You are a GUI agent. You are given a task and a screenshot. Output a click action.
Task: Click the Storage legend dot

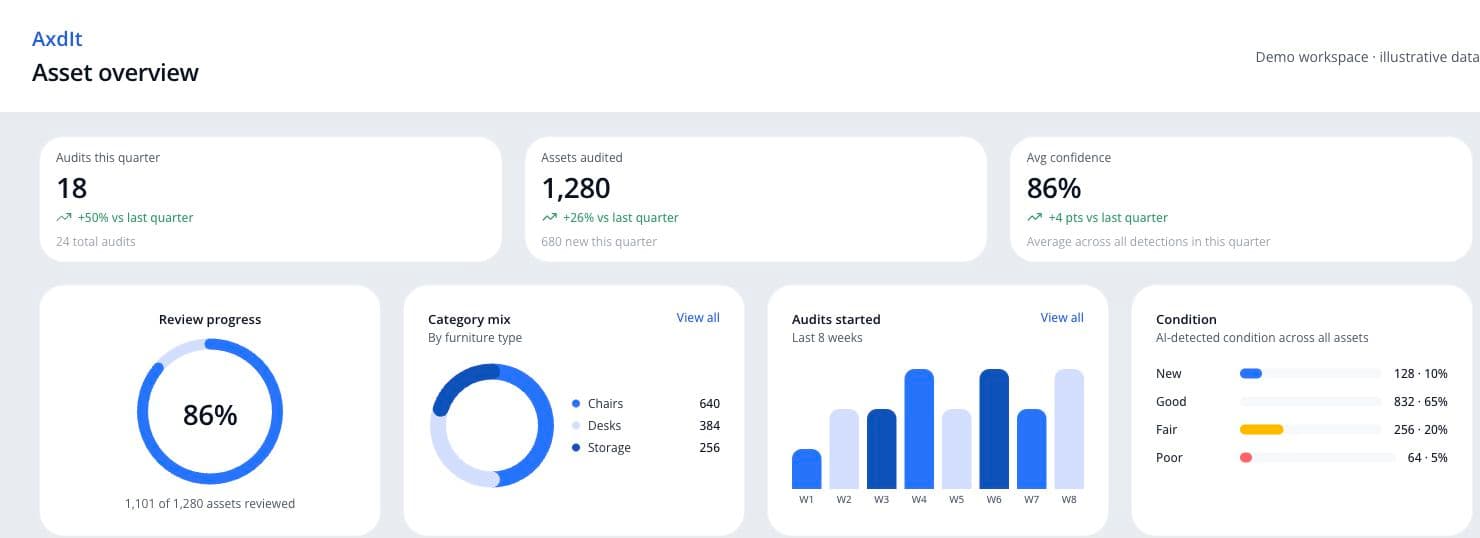[x=576, y=448]
